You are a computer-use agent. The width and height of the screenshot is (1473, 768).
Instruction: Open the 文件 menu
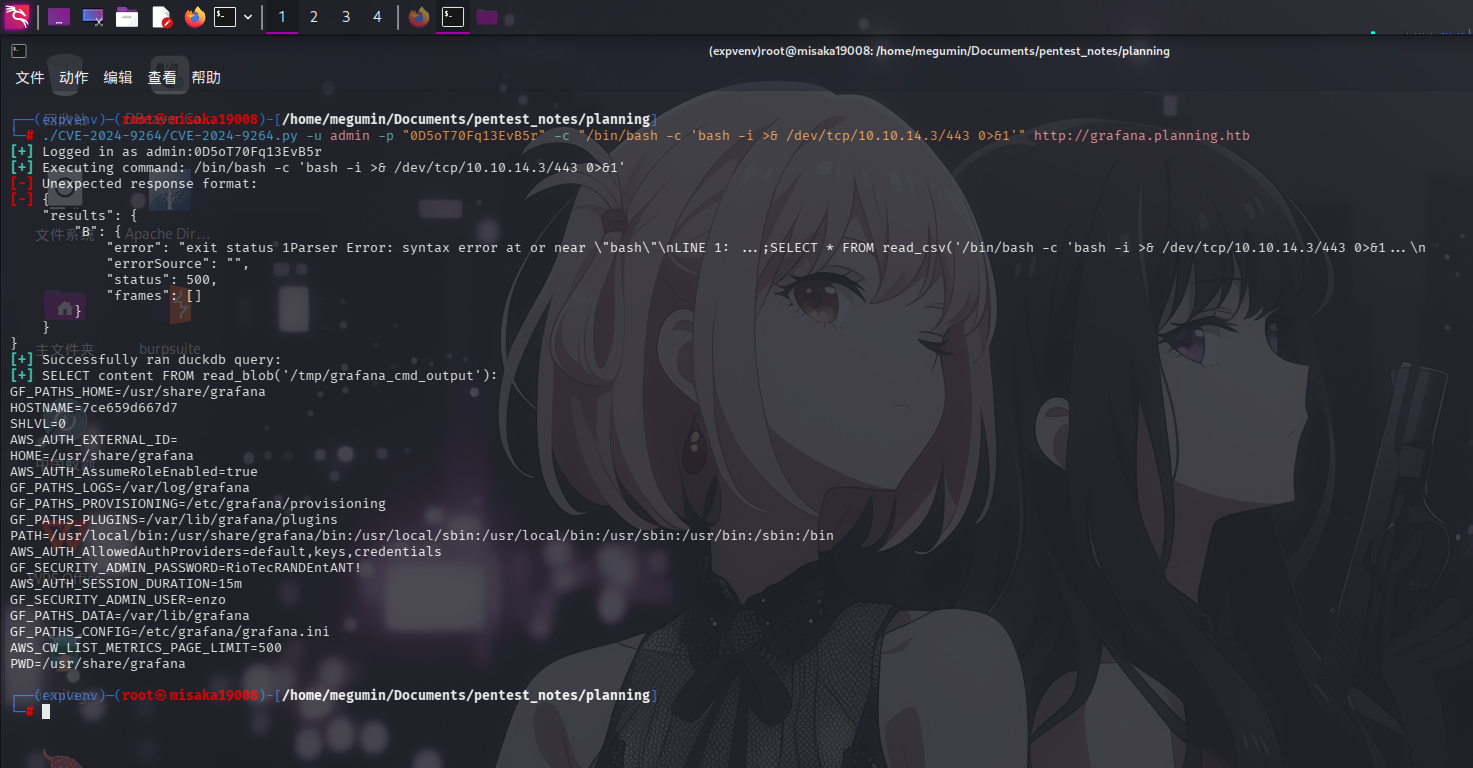[x=30, y=77]
